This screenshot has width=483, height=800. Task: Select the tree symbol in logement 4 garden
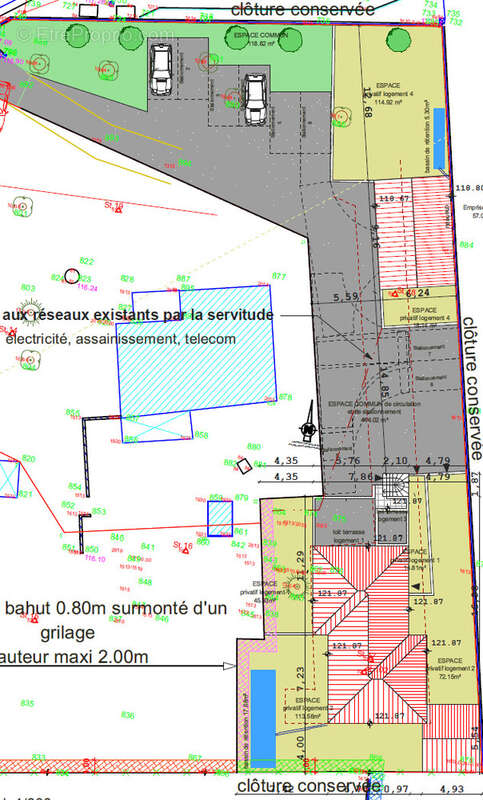(x=398, y=40)
